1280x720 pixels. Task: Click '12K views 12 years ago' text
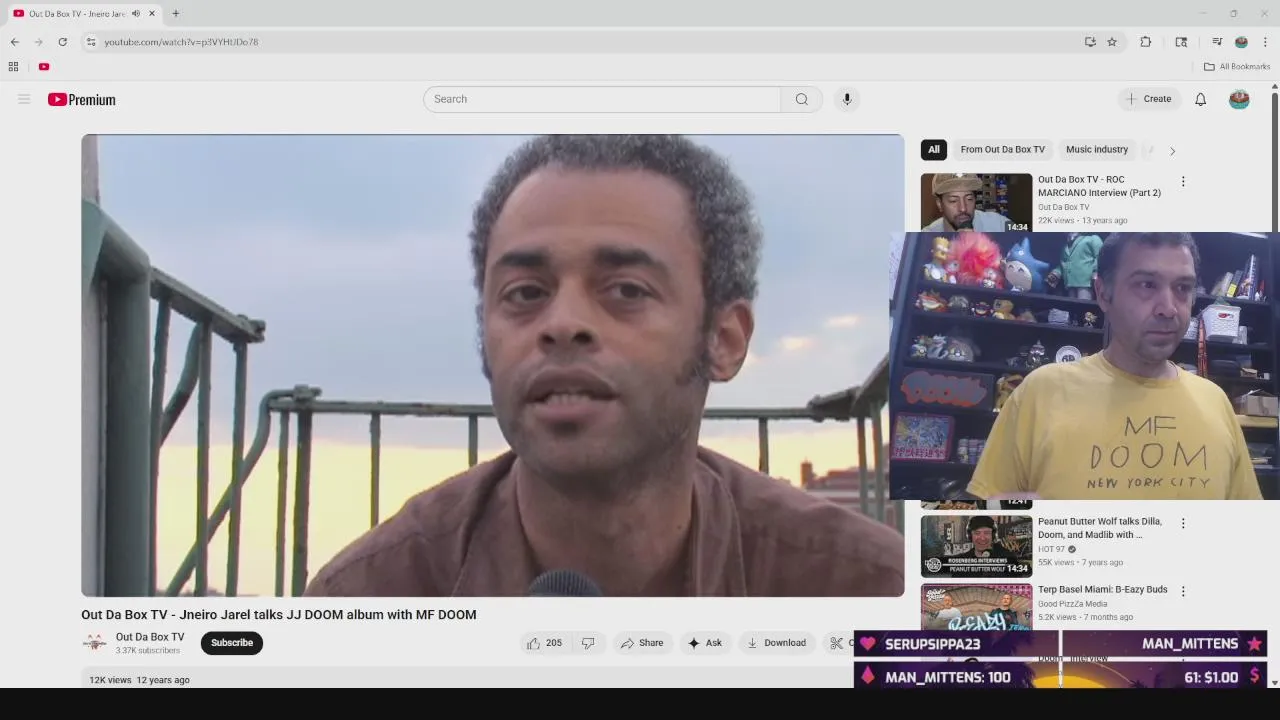[x=139, y=680]
